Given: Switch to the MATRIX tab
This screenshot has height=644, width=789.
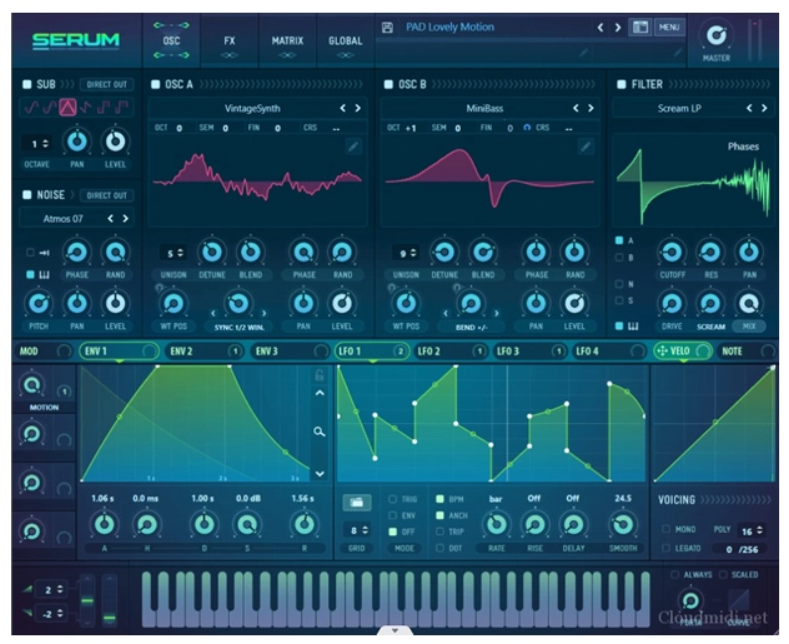Looking at the screenshot, I should click(x=287, y=41).
